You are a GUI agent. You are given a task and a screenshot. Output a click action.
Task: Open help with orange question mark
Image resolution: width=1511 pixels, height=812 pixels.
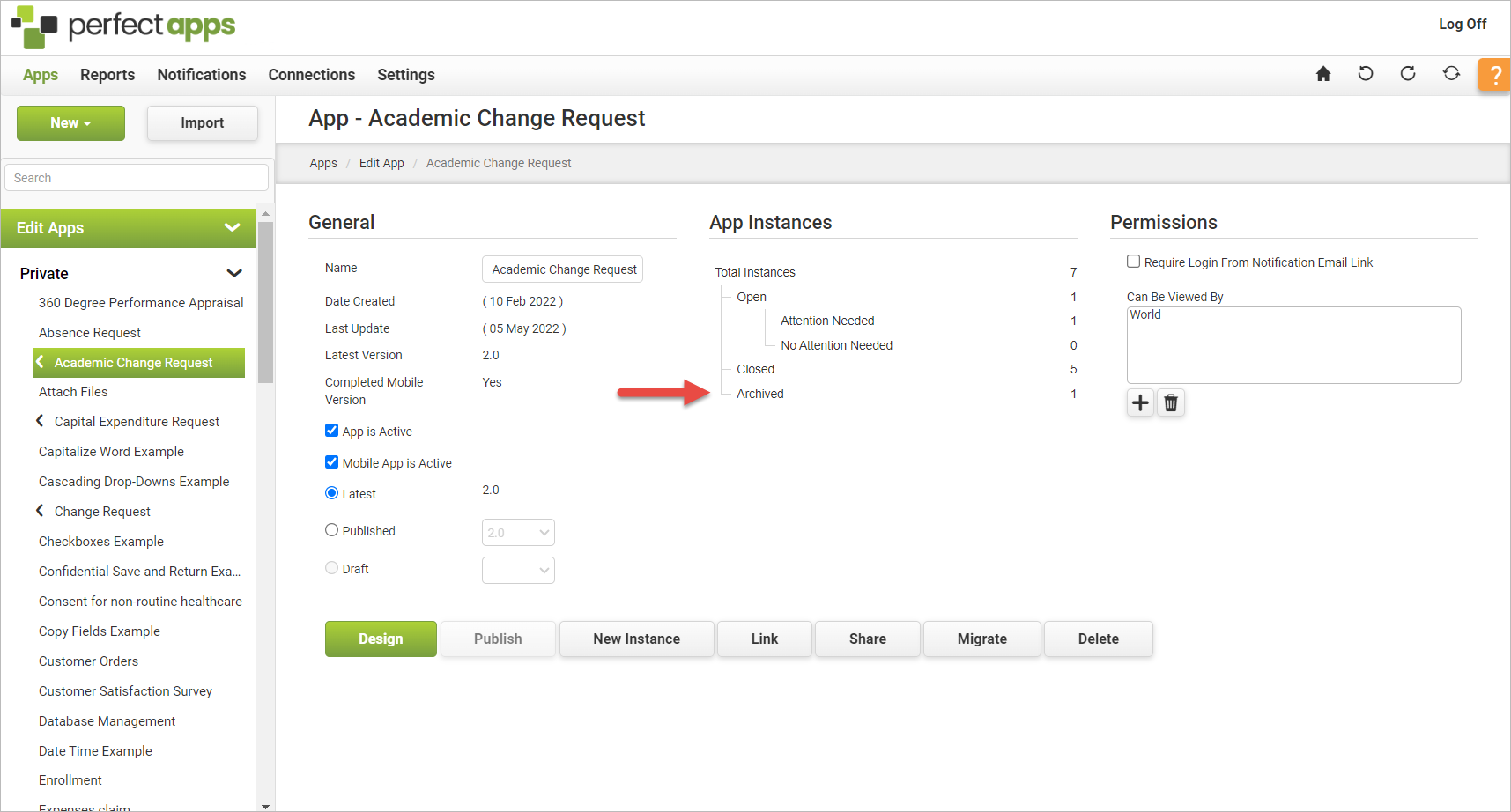[x=1494, y=75]
